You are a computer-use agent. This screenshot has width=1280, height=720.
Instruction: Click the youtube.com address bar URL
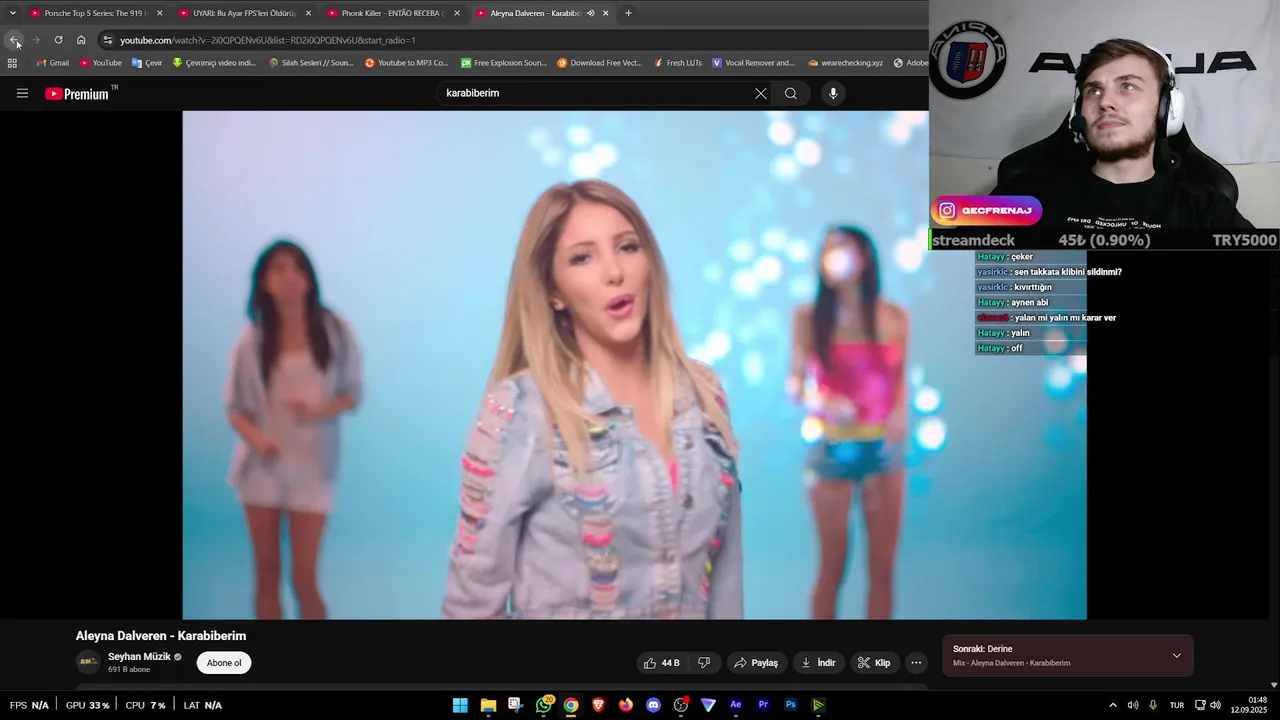tap(267, 40)
